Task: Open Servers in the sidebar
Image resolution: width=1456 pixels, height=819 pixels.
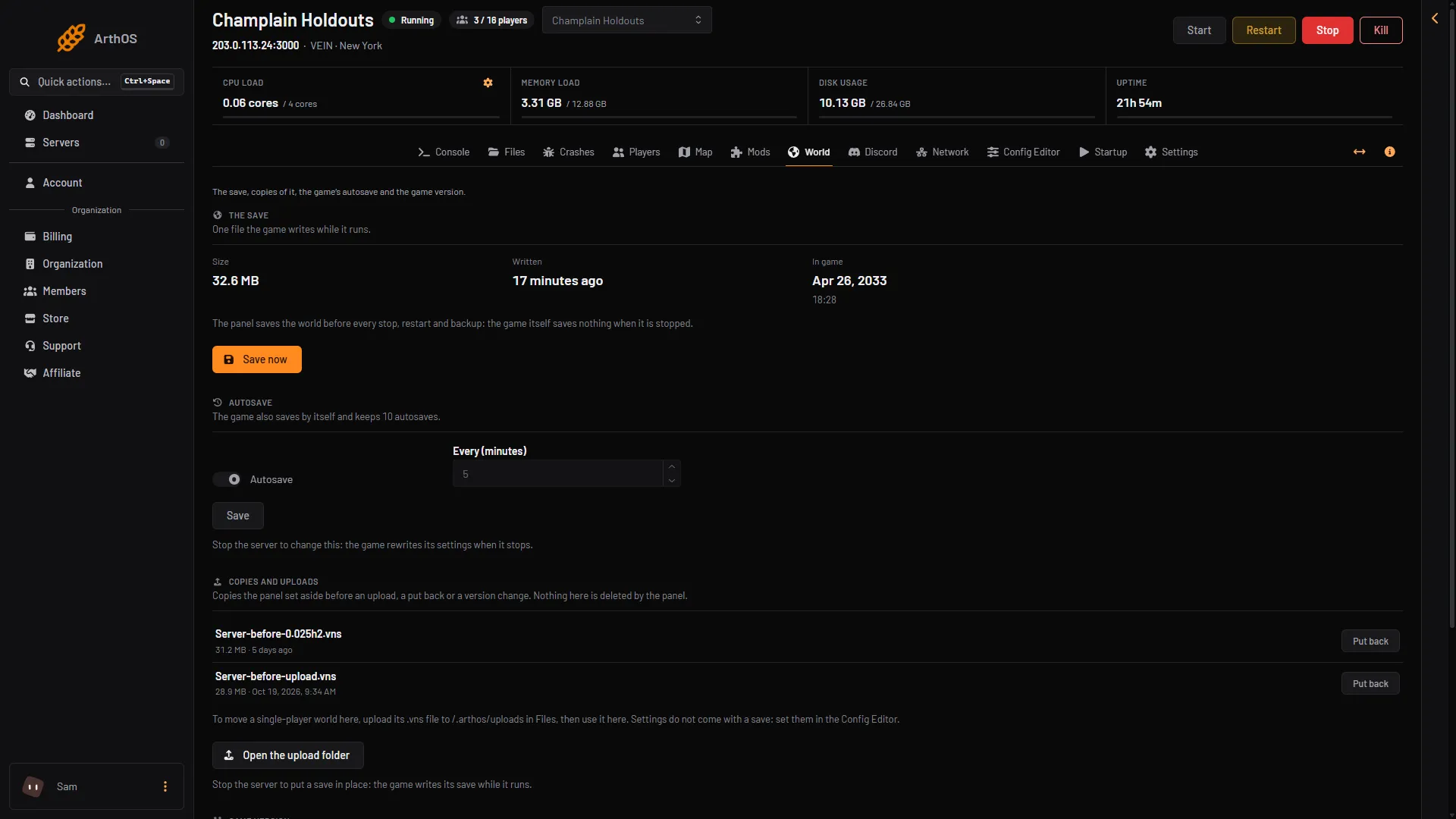Action: tap(96, 143)
